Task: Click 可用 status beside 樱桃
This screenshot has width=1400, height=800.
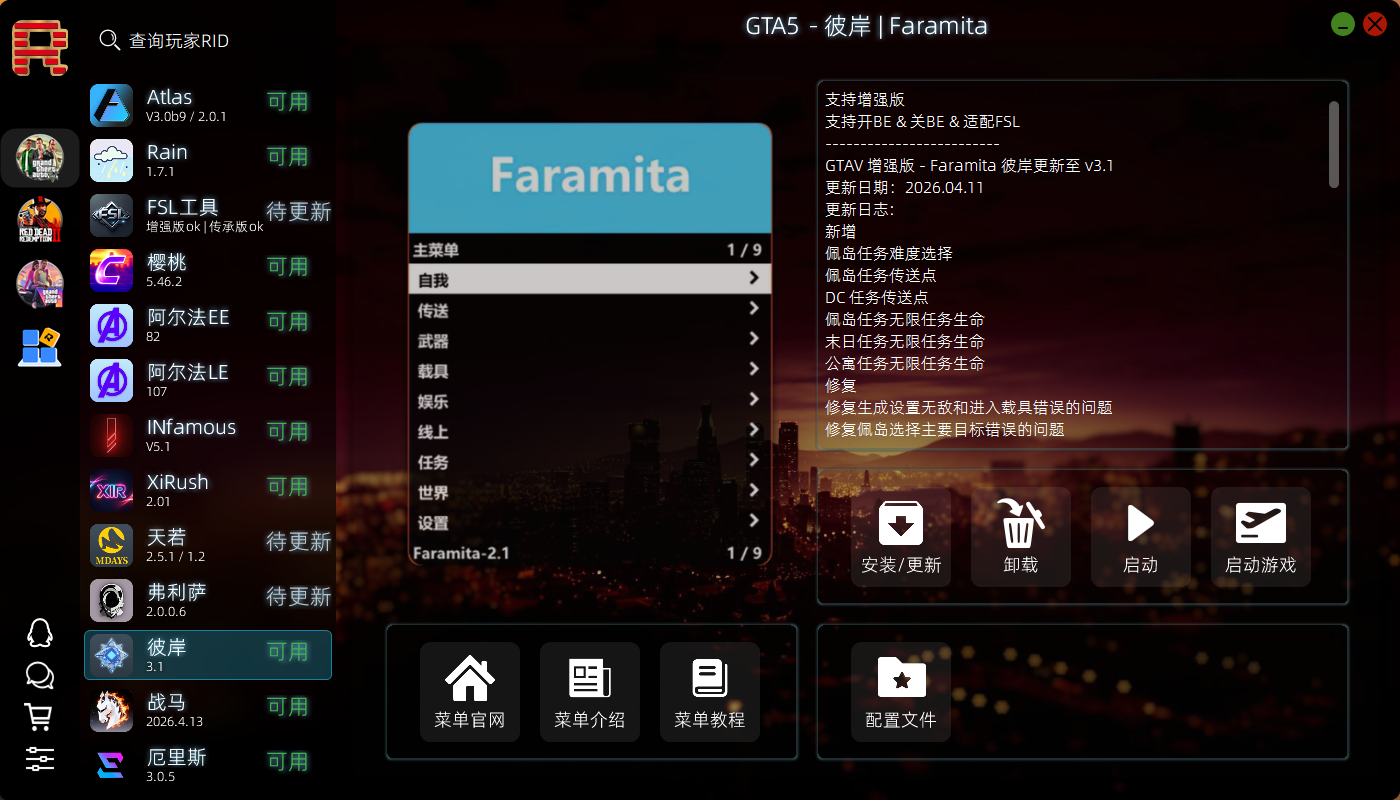Action: pos(287,267)
